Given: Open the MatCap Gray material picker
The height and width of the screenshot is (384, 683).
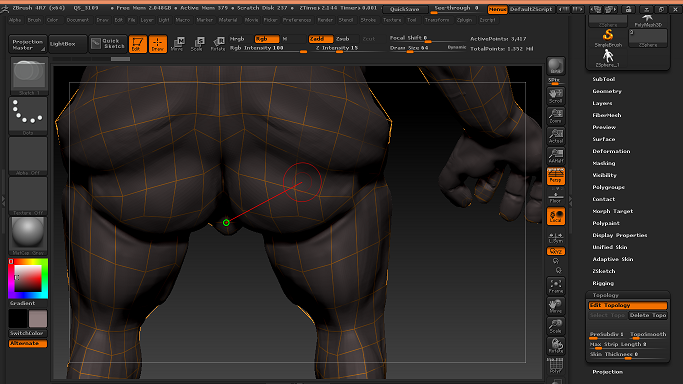Looking at the screenshot, I should [x=28, y=236].
